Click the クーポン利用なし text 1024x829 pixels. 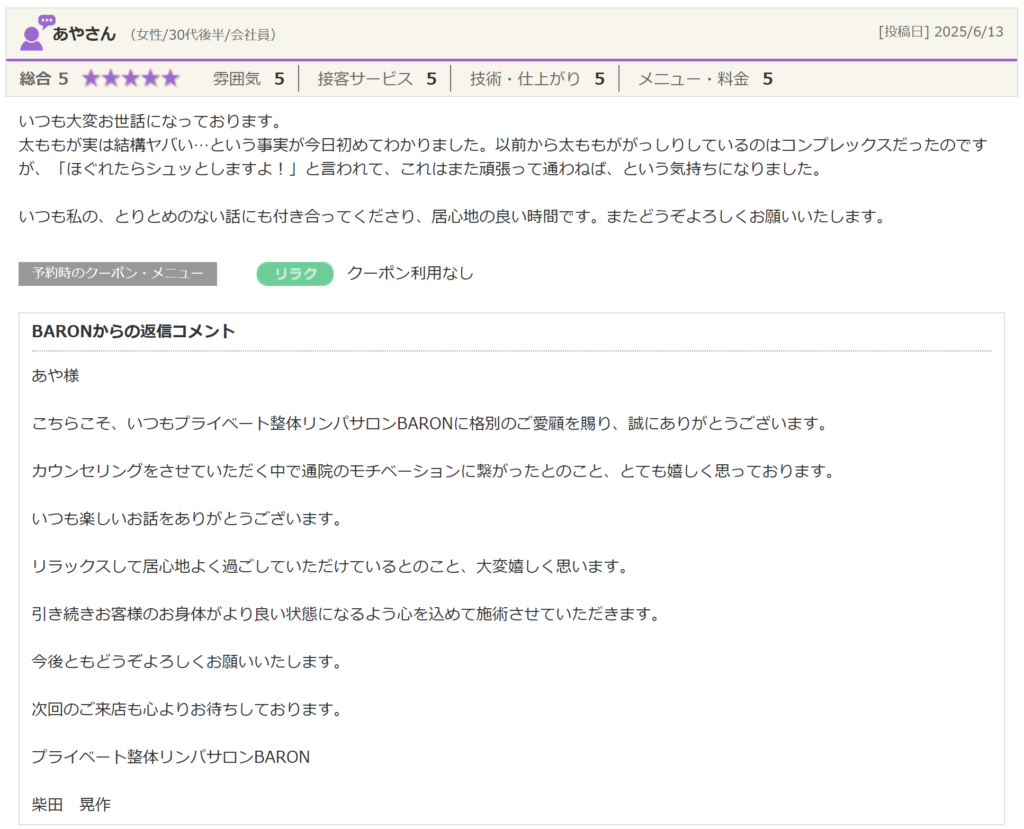(x=410, y=274)
